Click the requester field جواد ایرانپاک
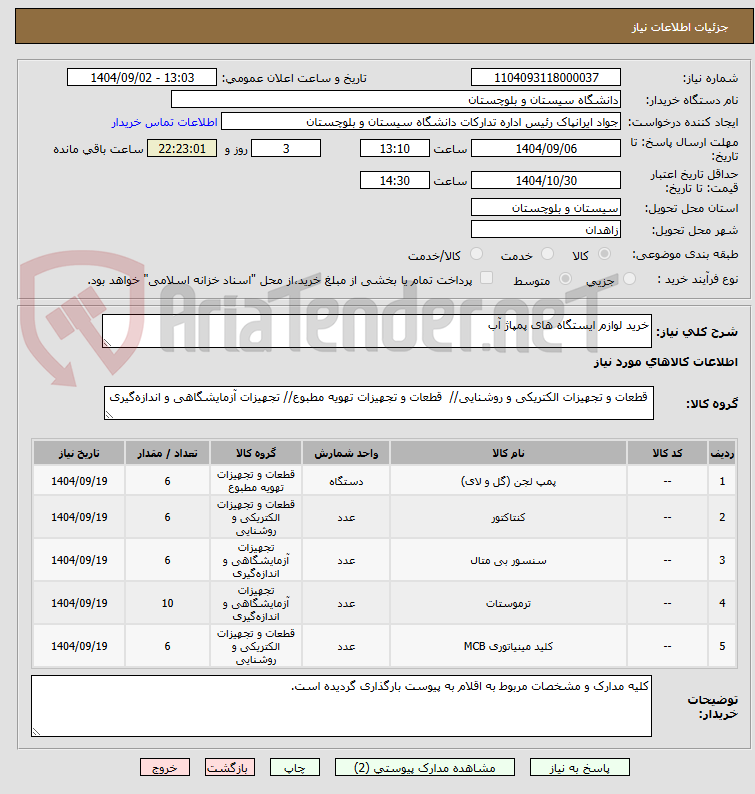This screenshot has height=794, width=755. [x=421, y=122]
